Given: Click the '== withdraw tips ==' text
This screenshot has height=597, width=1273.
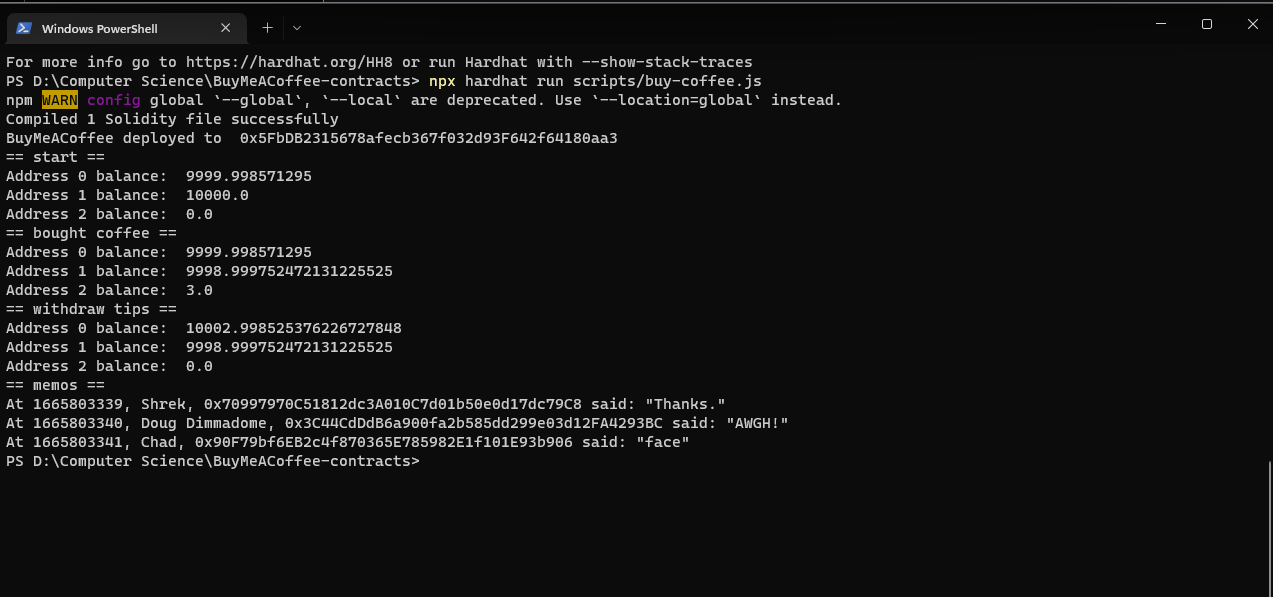Looking at the screenshot, I should click(x=90, y=308).
